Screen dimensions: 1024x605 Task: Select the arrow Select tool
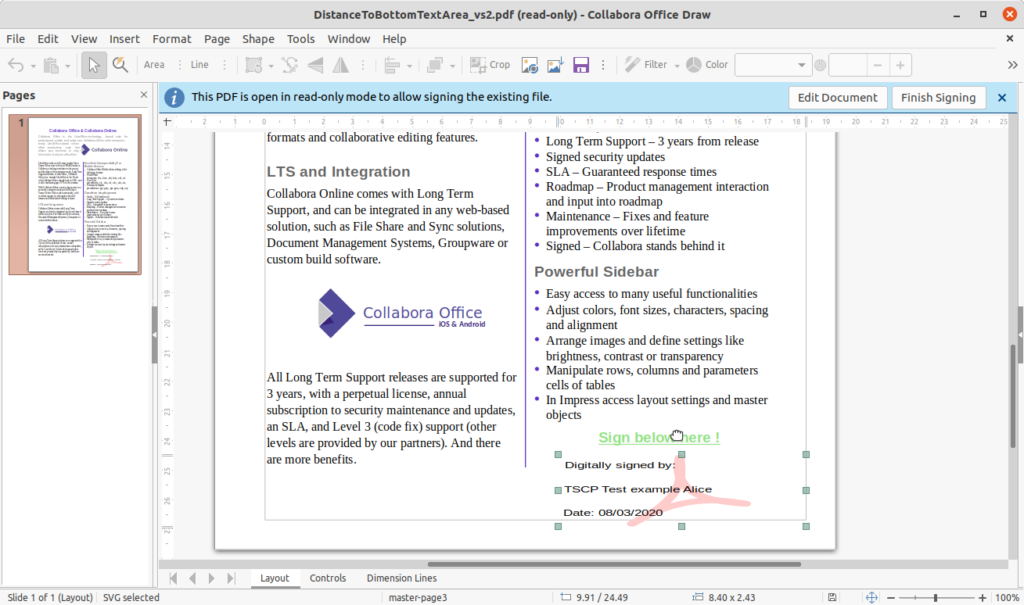click(94, 65)
